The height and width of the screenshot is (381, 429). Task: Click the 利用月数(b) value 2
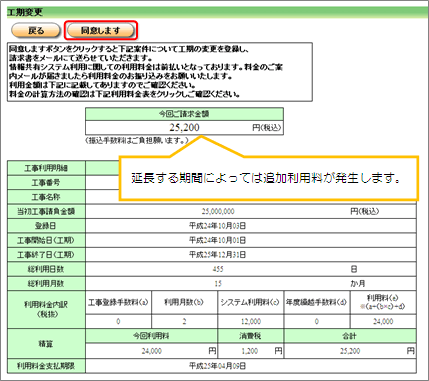pyautogui.click(x=184, y=322)
